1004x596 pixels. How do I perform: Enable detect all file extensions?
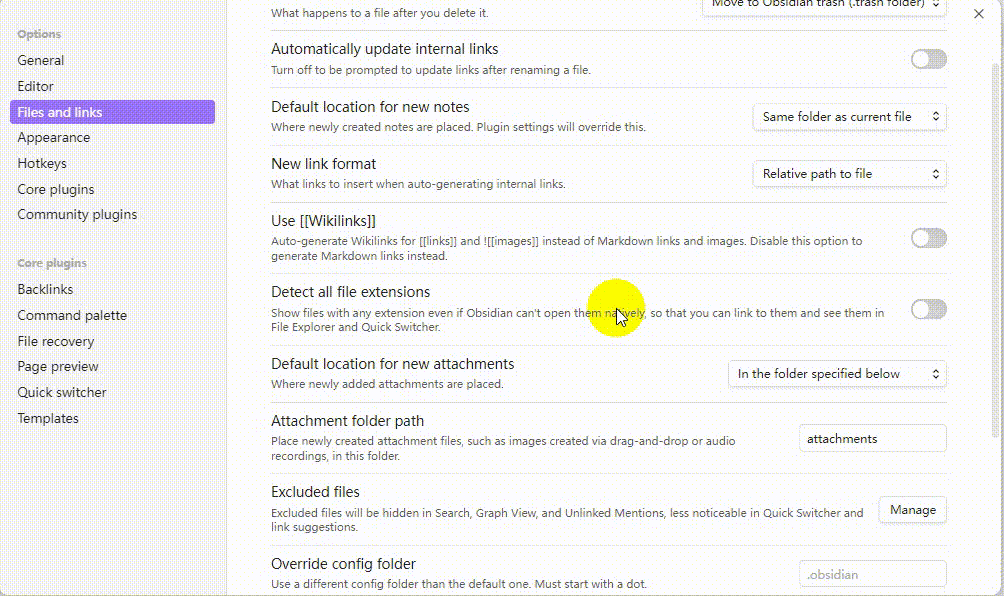click(928, 310)
